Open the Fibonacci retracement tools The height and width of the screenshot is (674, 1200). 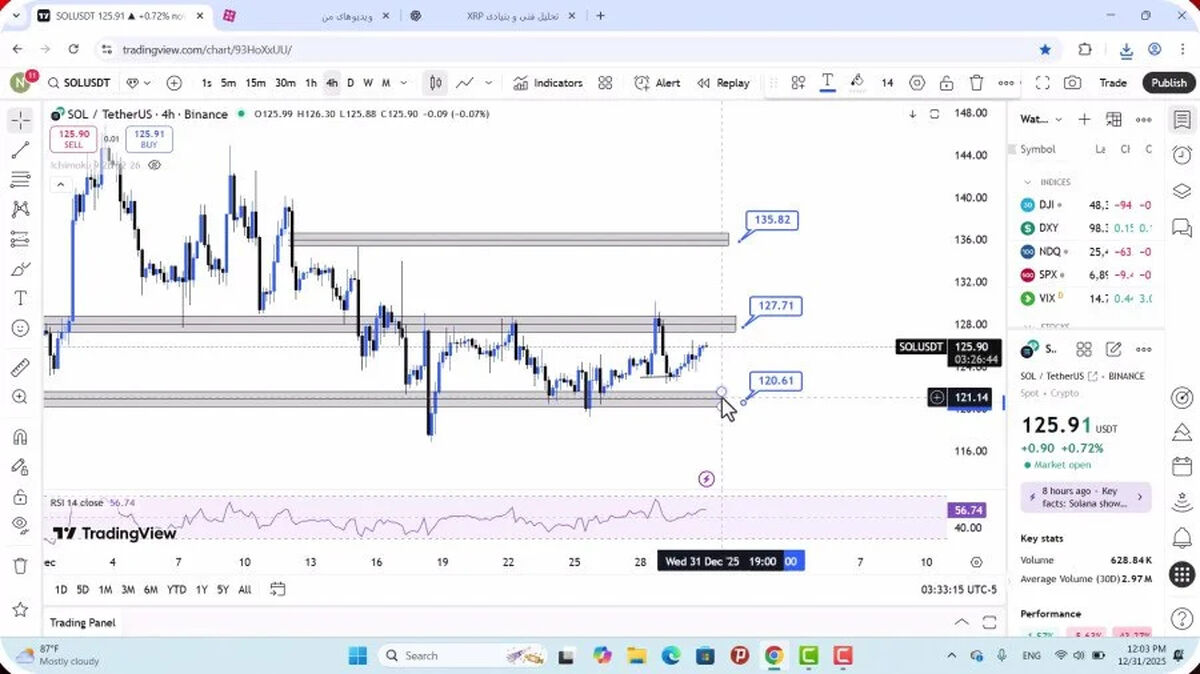pyautogui.click(x=20, y=180)
